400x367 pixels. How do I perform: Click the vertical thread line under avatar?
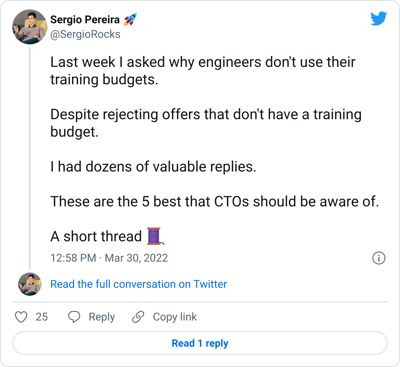point(30,158)
